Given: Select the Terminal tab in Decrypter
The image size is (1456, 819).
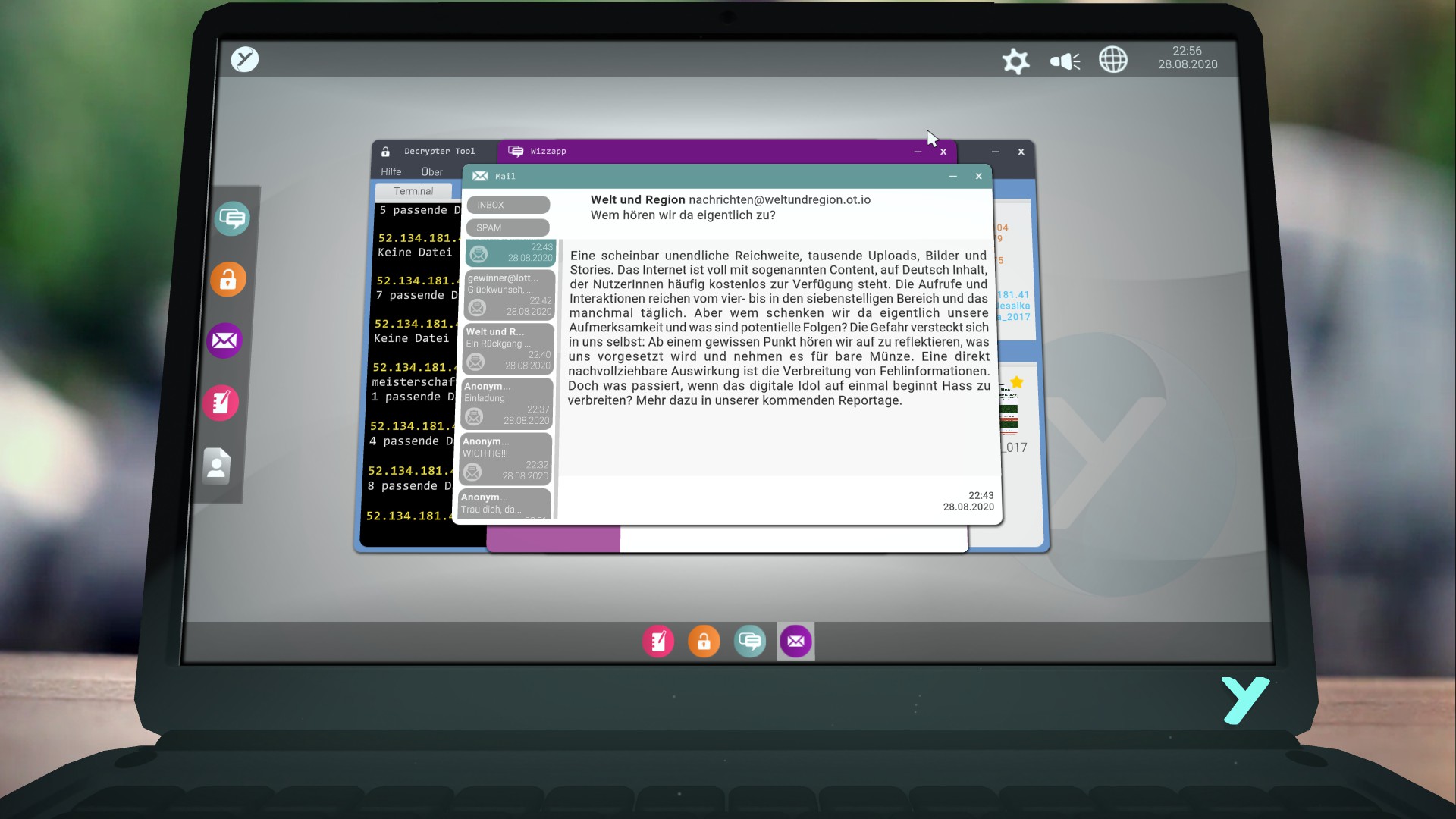Looking at the screenshot, I should click(x=413, y=191).
